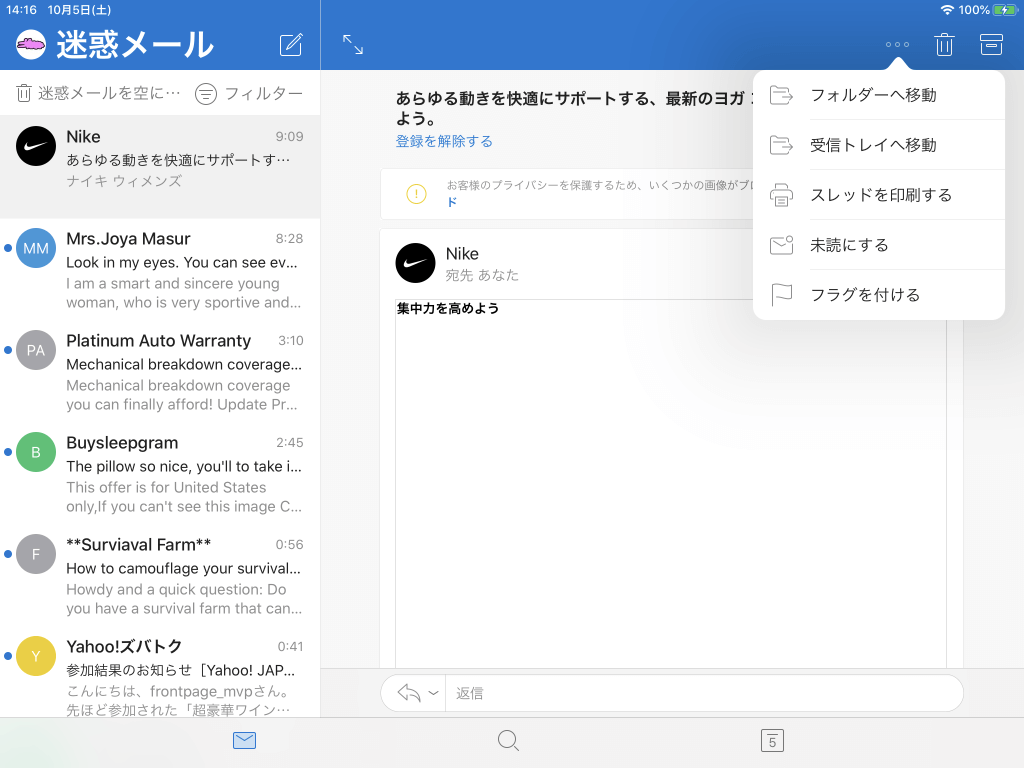Screen dimensions: 1024x768
Task: Open the フィルター filter button
Action: click(249, 93)
